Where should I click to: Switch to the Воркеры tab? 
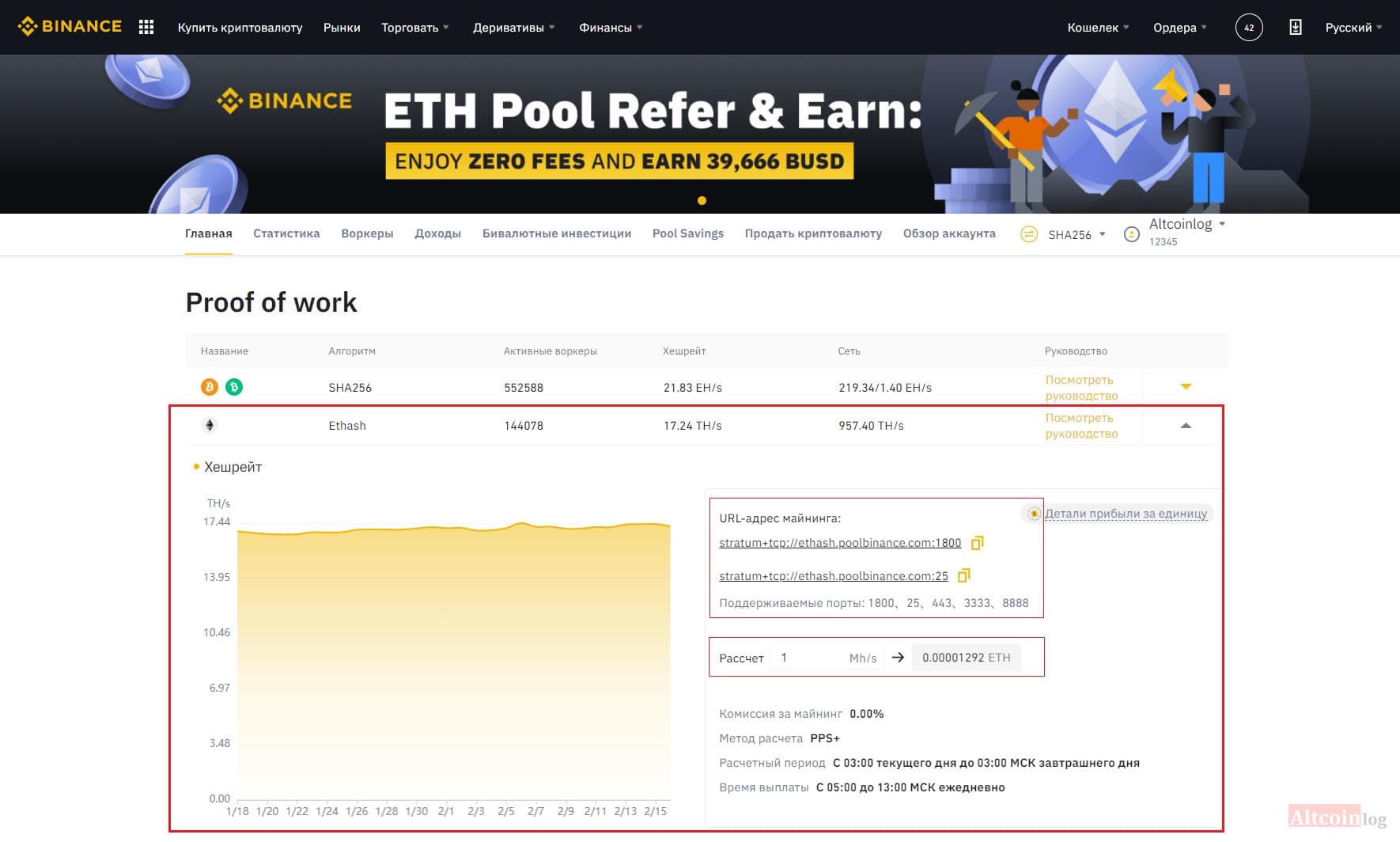(x=367, y=233)
